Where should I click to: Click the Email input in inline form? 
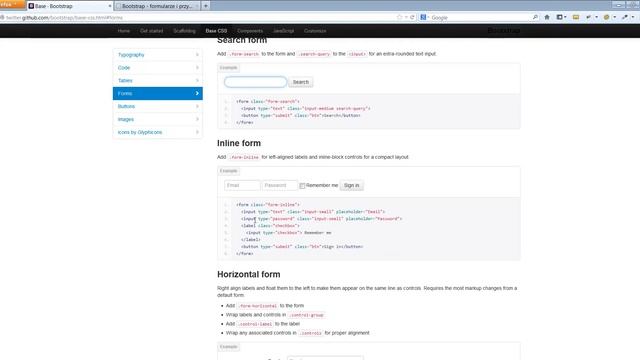click(x=242, y=185)
